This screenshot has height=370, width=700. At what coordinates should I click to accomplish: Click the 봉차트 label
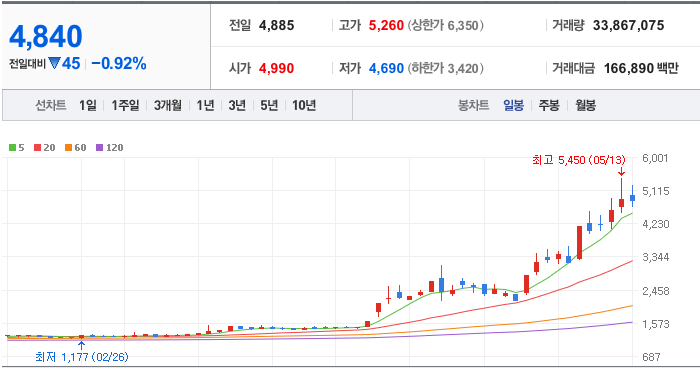(x=474, y=105)
